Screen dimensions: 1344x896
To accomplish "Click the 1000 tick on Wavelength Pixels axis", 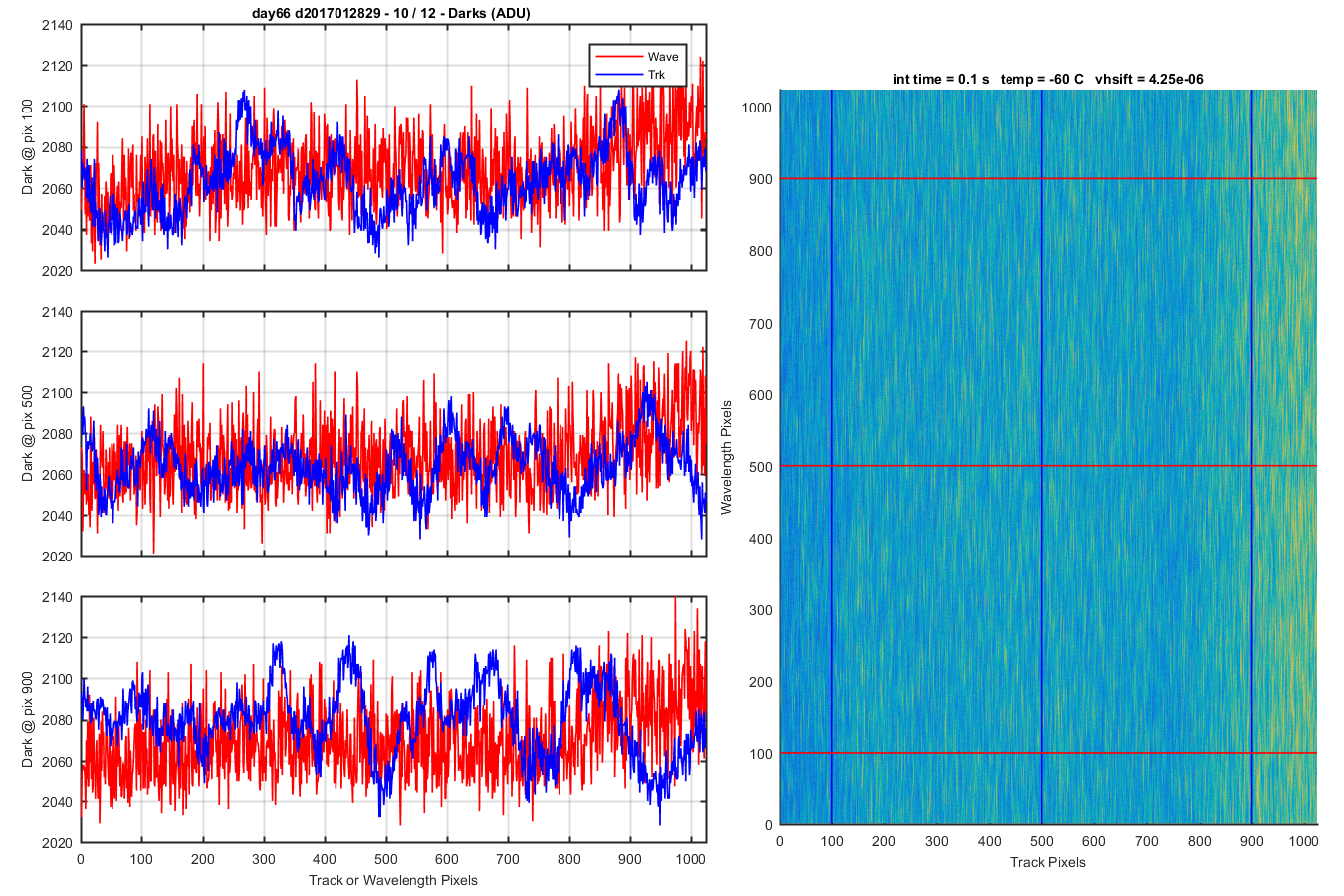I will [757, 108].
